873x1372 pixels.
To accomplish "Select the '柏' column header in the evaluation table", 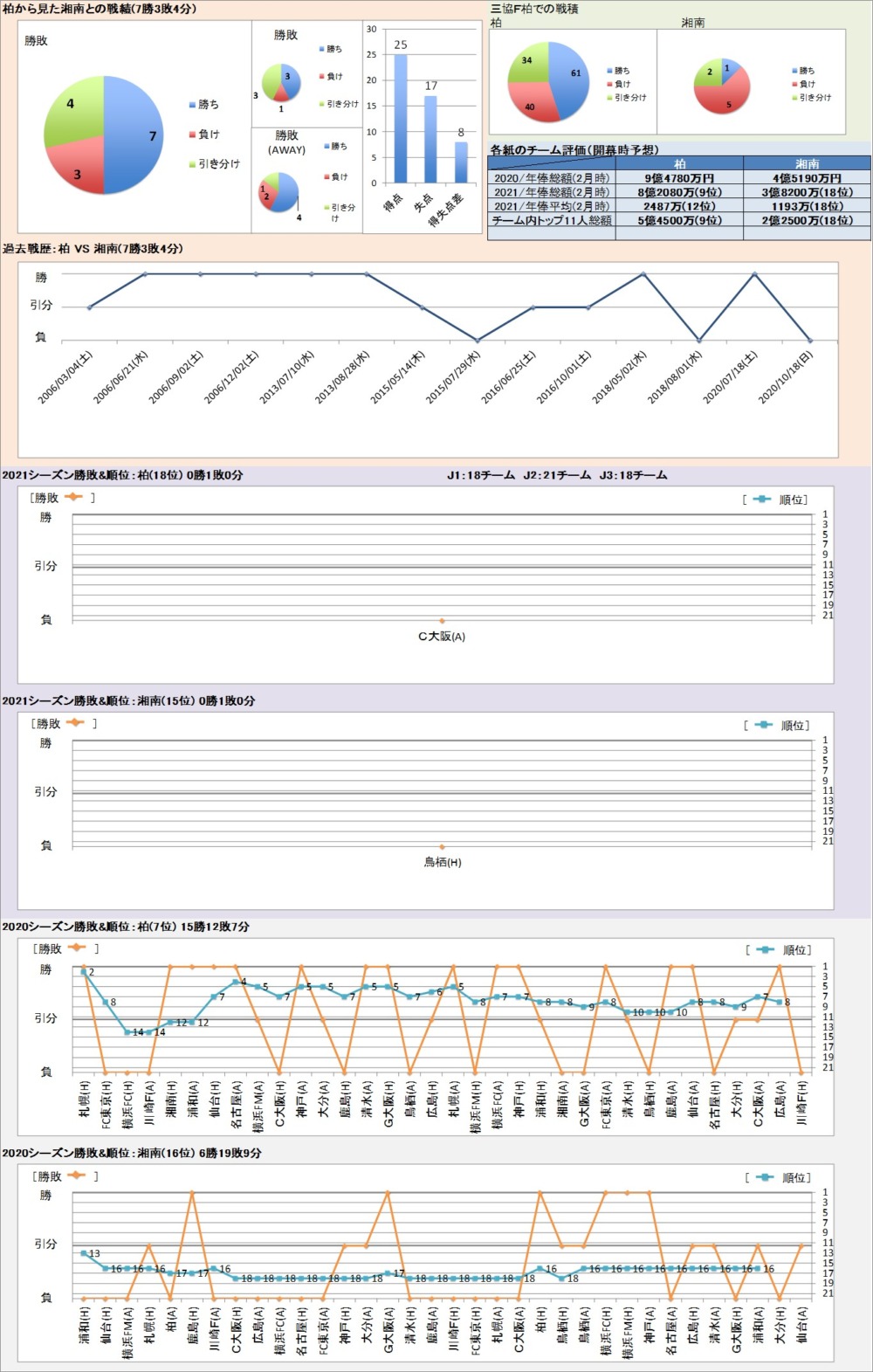I will click(x=679, y=163).
